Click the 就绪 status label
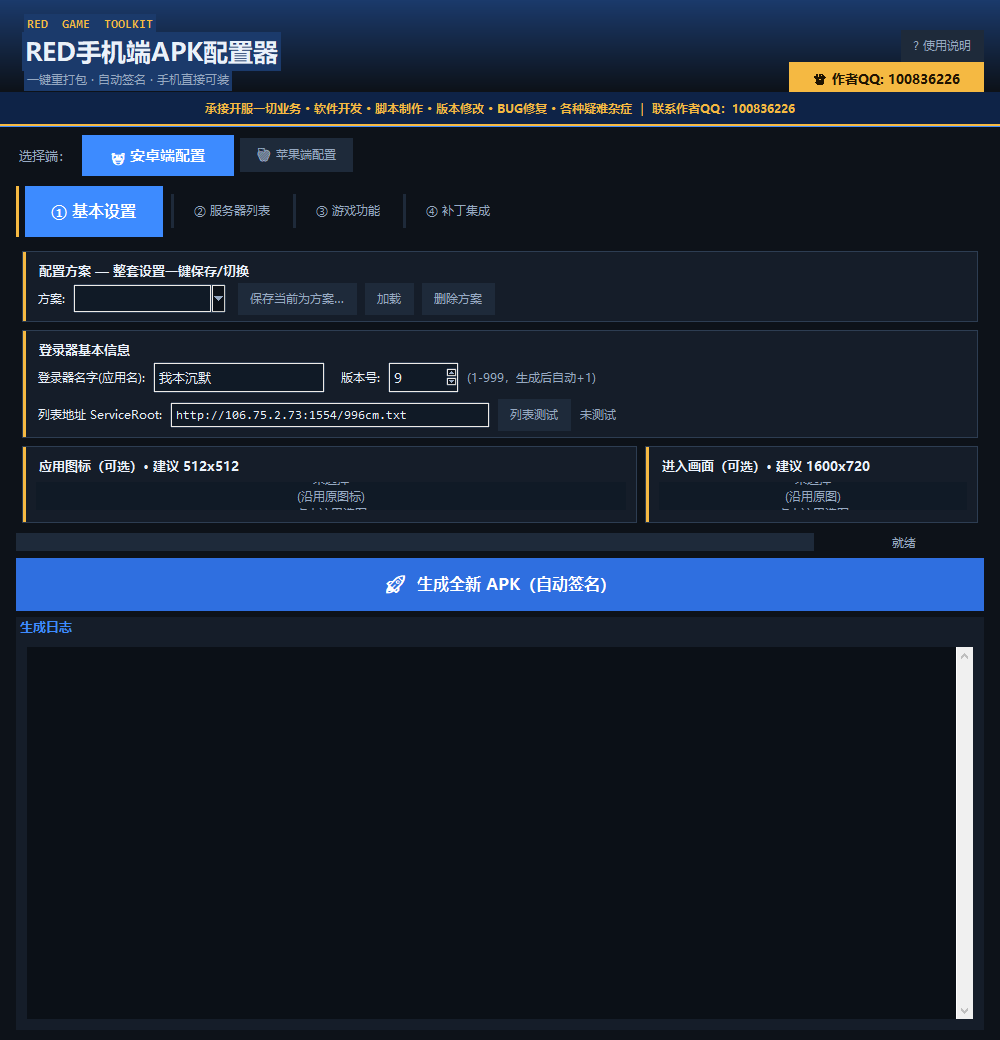The width and height of the screenshot is (1000, 1040). point(903,543)
